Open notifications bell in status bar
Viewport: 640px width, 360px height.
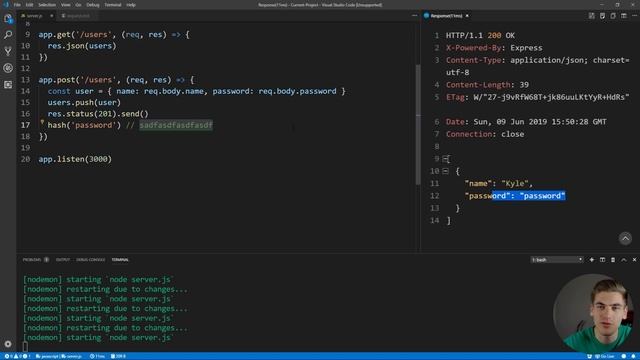pos(634,356)
